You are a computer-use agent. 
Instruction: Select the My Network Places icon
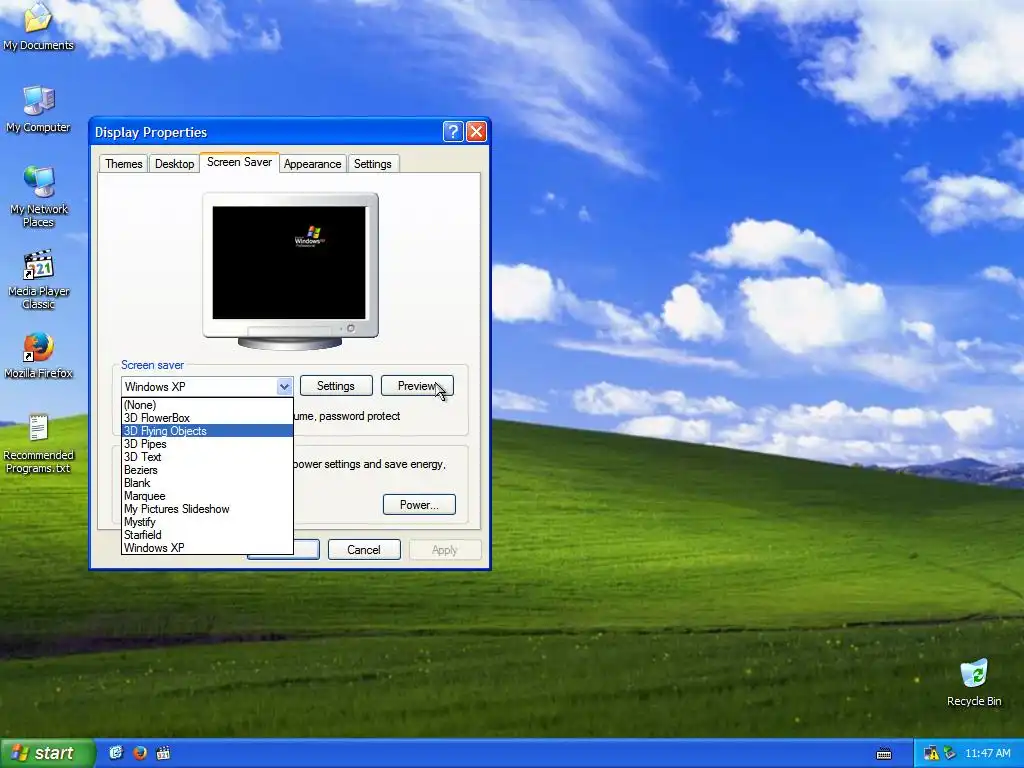pos(38,197)
